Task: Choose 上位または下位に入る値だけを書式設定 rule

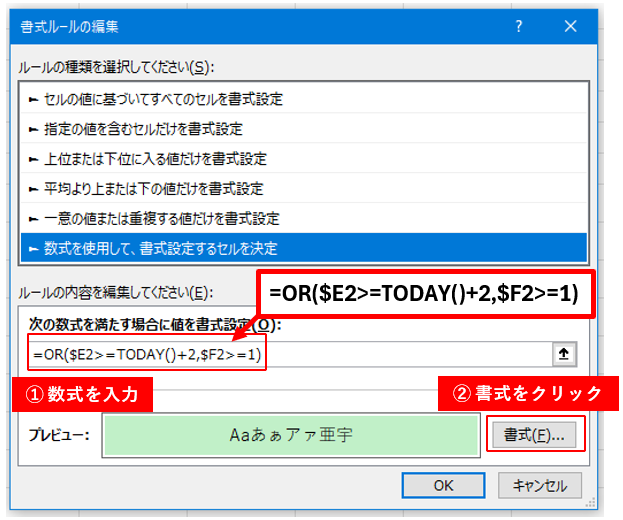Action: click(155, 159)
